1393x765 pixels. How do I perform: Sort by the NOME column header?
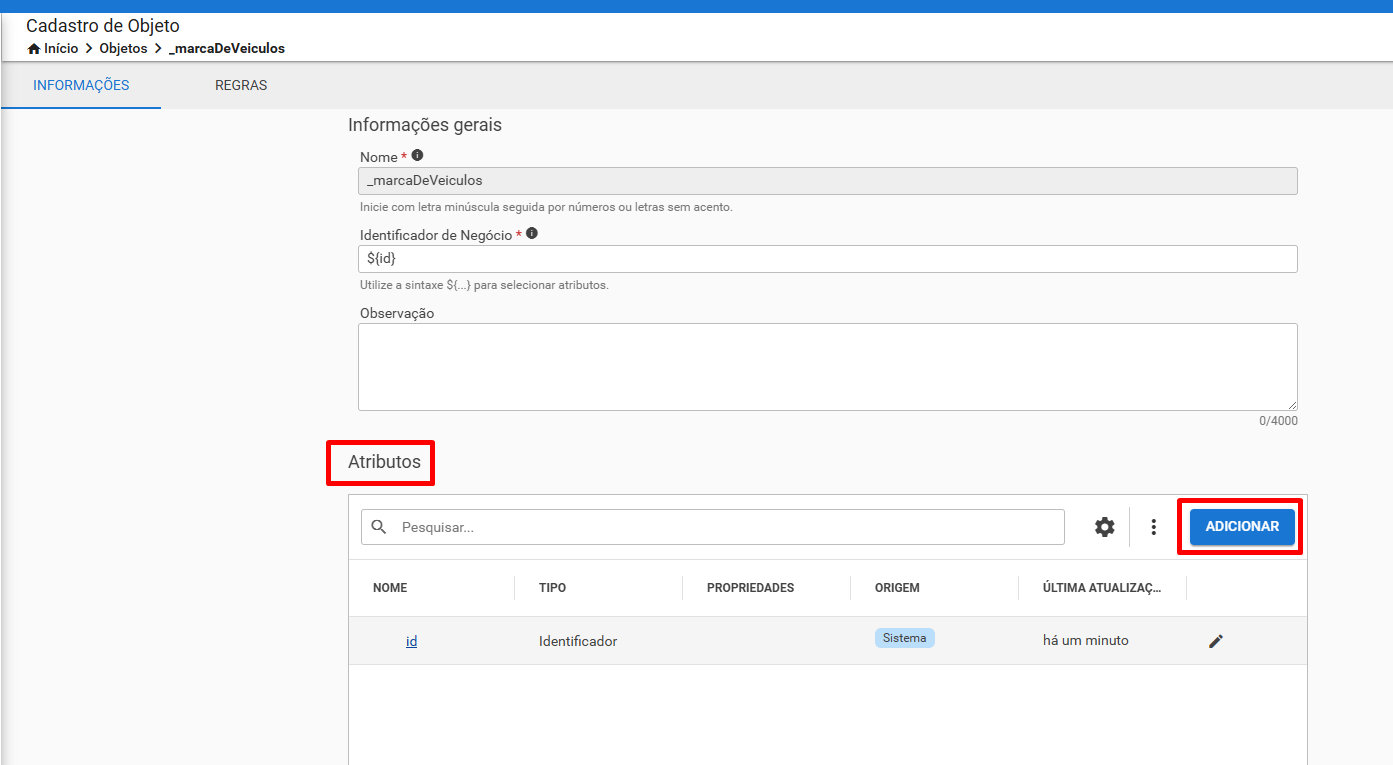[x=390, y=588]
